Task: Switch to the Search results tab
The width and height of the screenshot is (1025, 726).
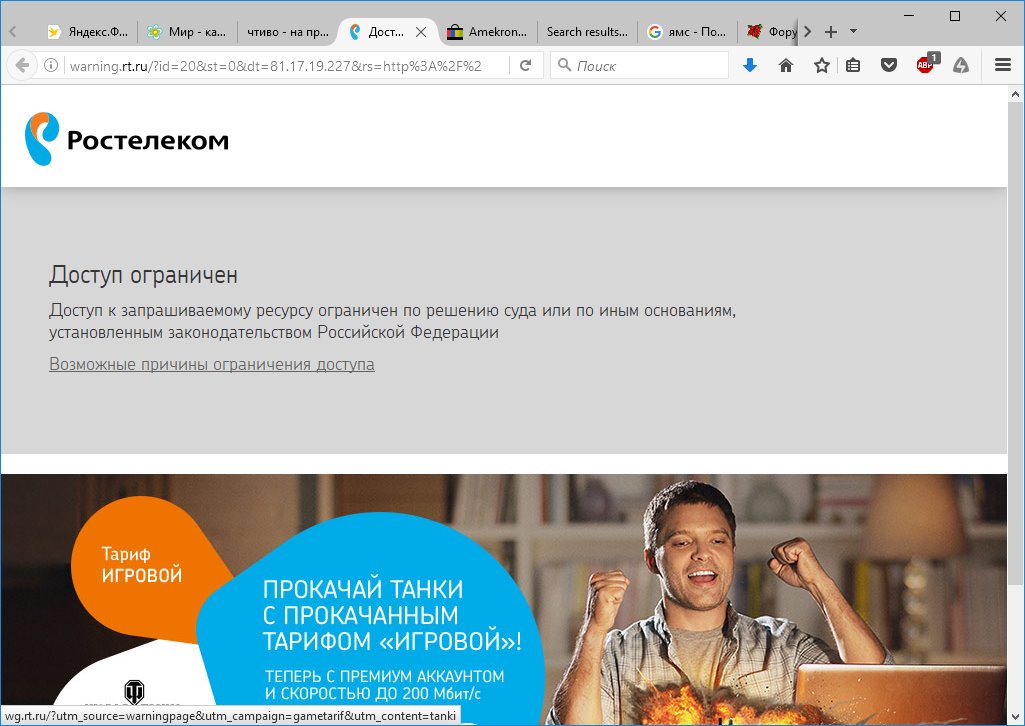Action: (586, 31)
